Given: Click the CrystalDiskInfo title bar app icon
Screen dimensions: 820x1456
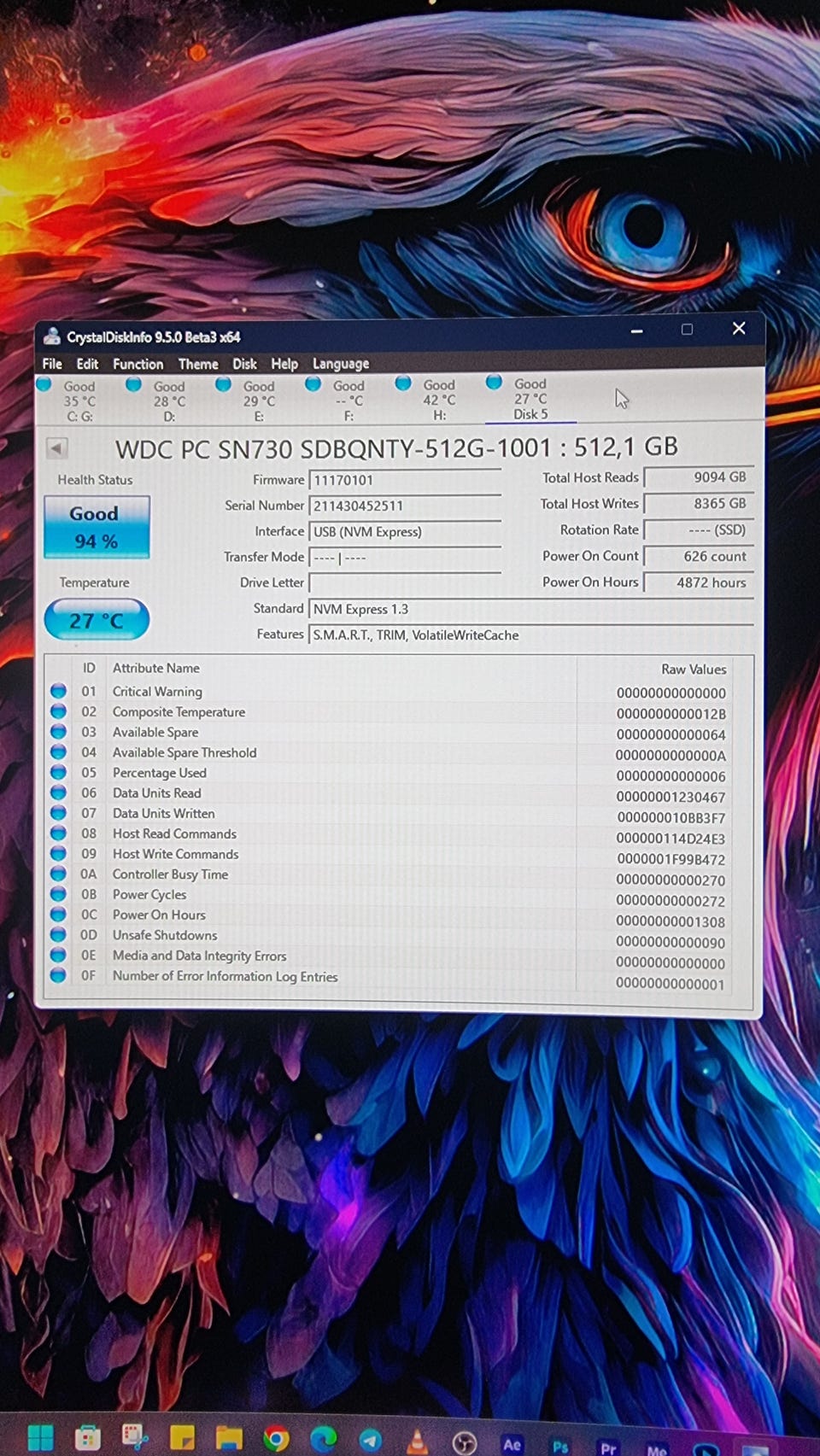Looking at the screenshot, I should pos(52,336).
